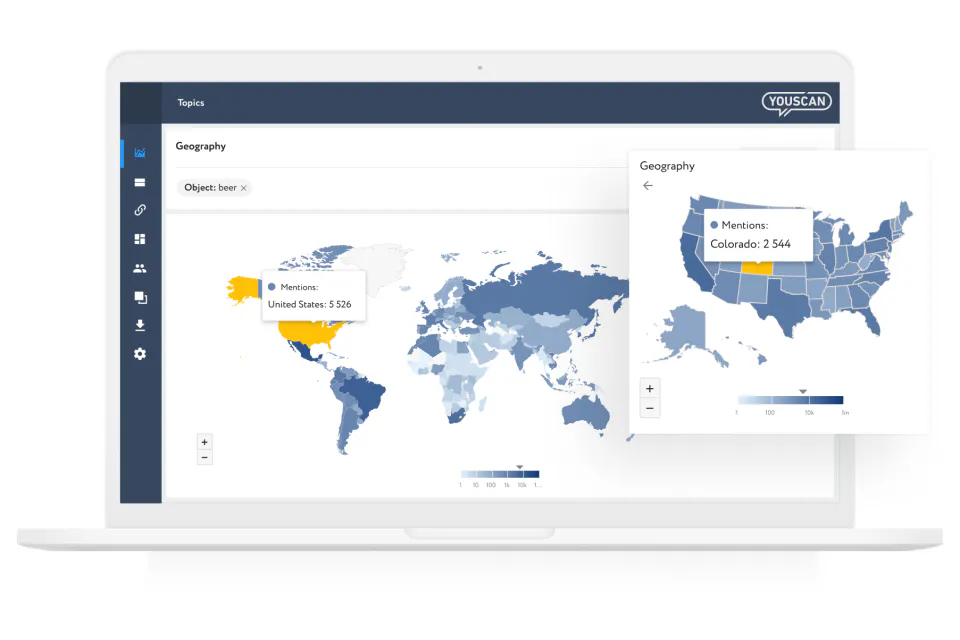Zoom out with the minus button on US map
The width and height of the screenshot is (960, 640).
pos(649,408)
